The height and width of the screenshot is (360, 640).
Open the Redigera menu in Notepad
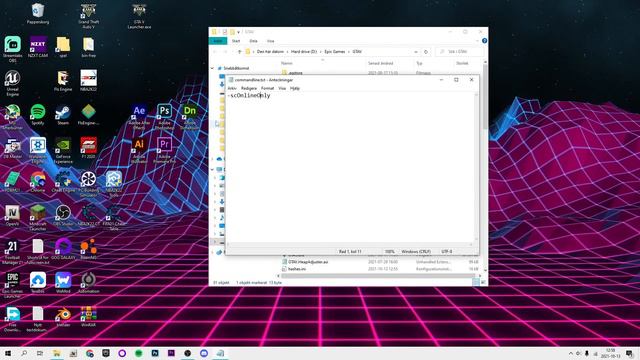pyautogui.click(x=249, y=88)
